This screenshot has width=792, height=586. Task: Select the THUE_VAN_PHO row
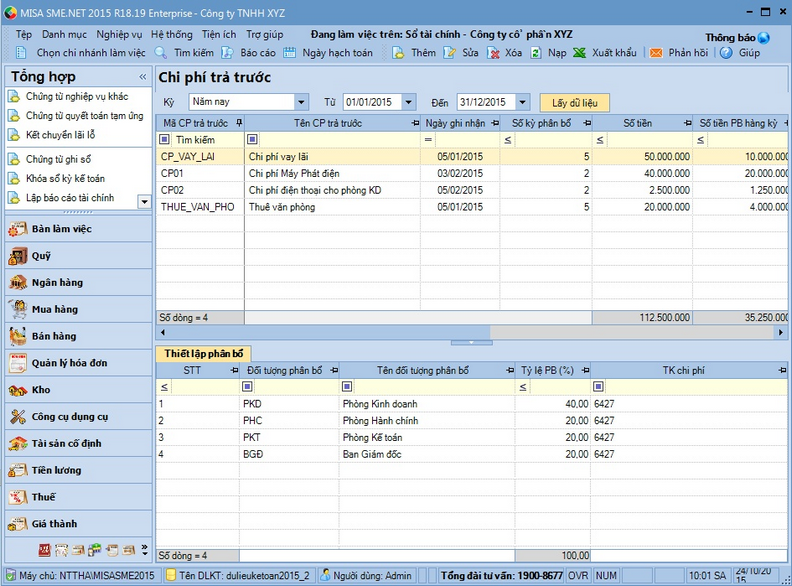click(472, 207)
